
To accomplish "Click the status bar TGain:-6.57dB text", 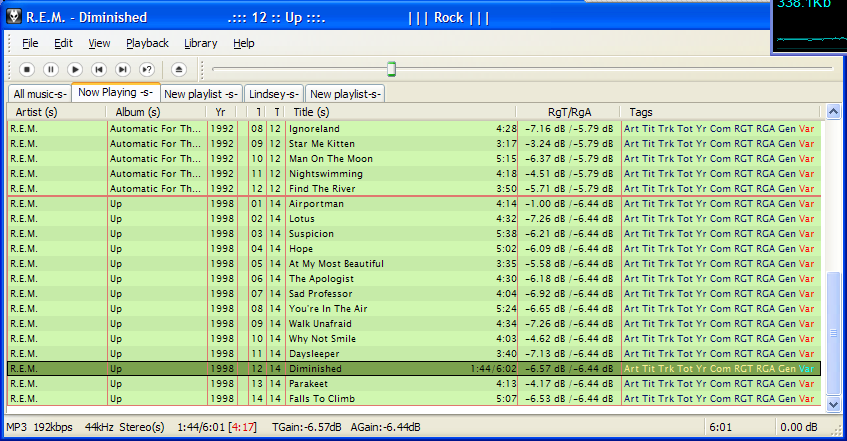I will (306, 427).
